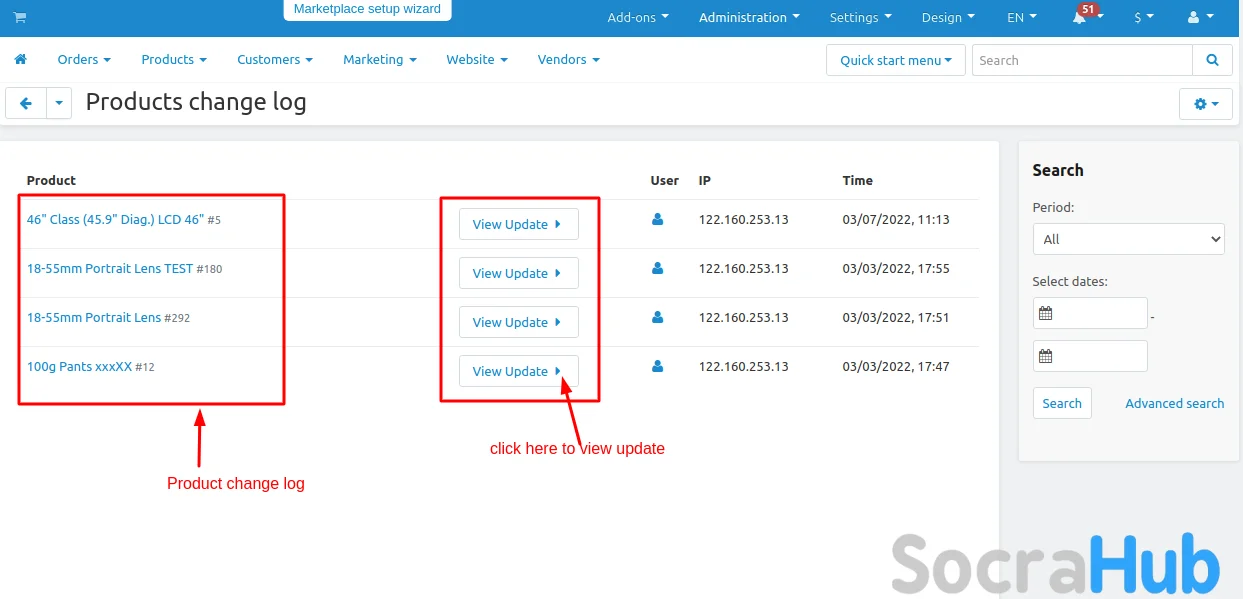Click user icon in the first log row

point(657,219)
